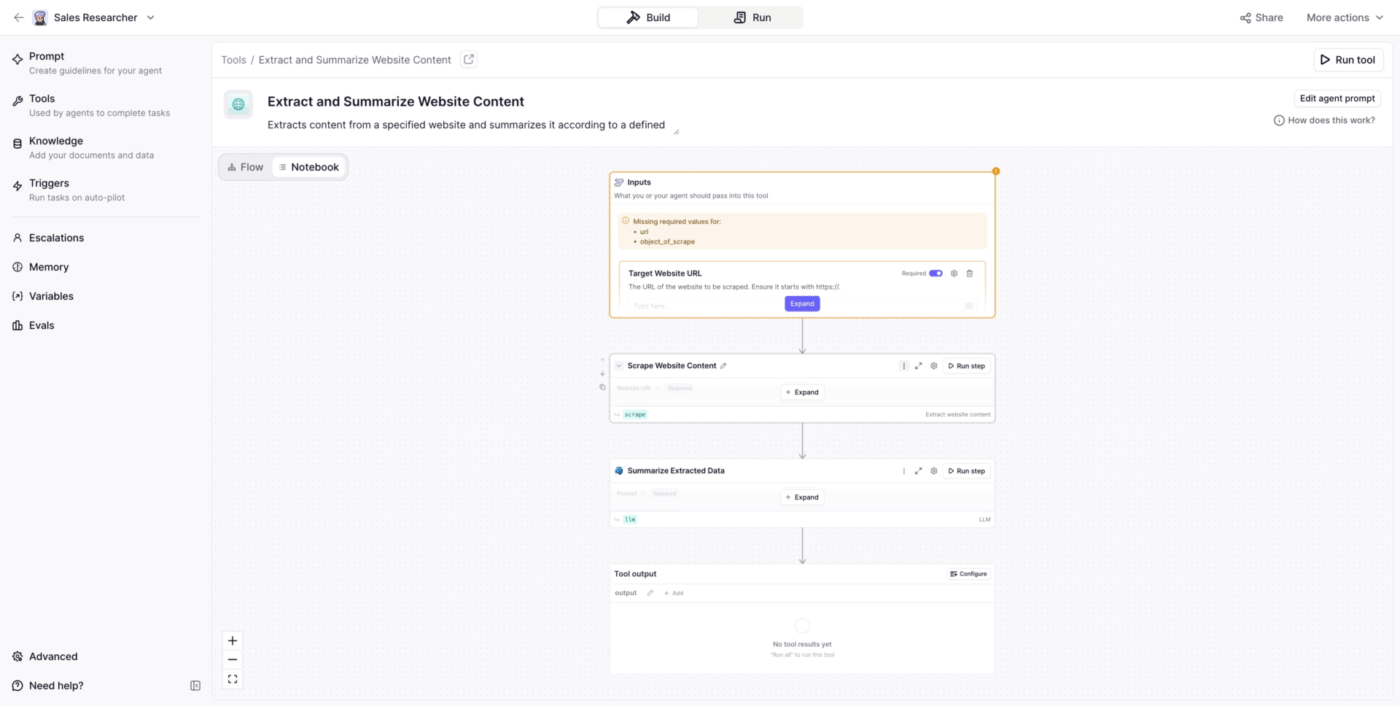The width and height of the screenshot is (1400, 706).
Task: Switch to the Run tab
Action: coord(752,18)
